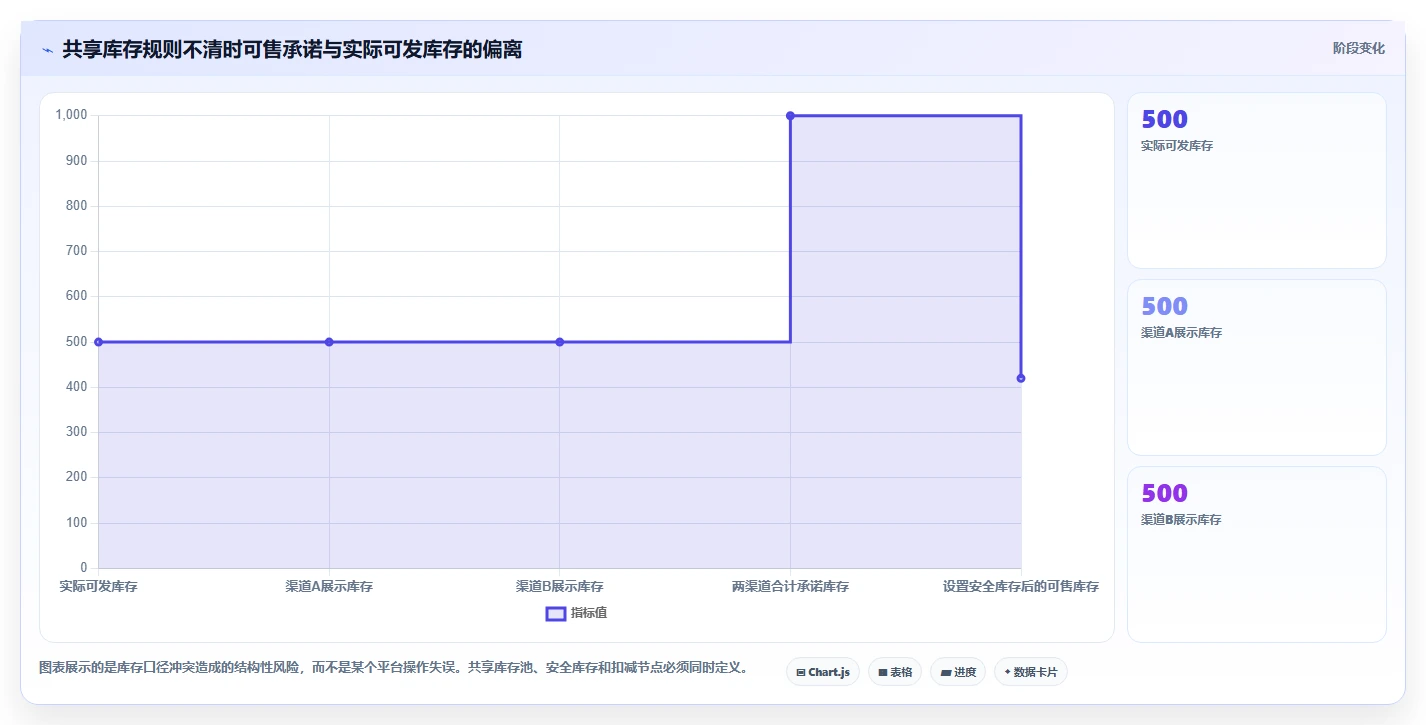Click the data point at 渠道A展示库存
This screenshot has height=725, width=1426.
click(329, 342)
